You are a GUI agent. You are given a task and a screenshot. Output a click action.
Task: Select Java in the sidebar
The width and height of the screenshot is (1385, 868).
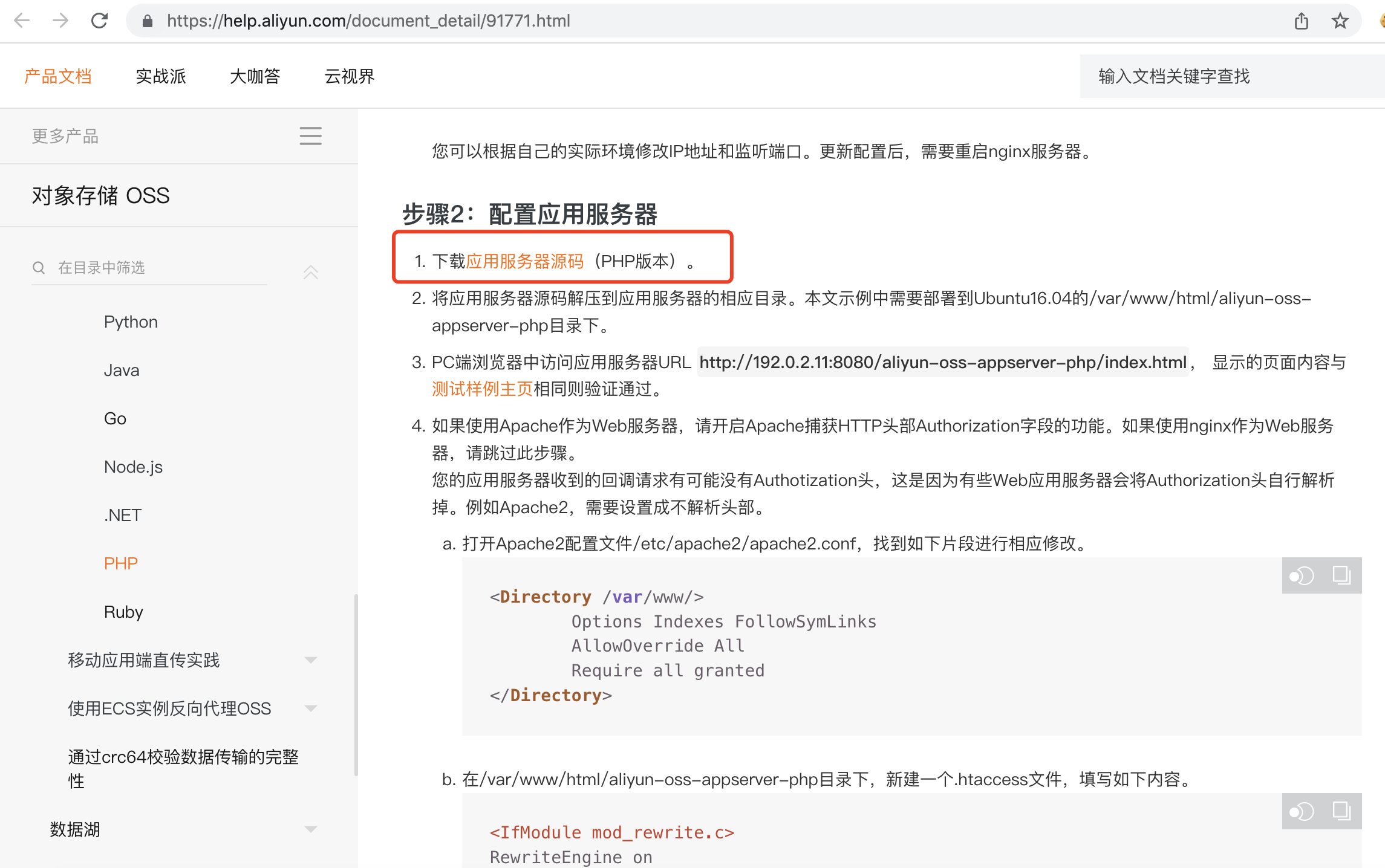(122, 370)
